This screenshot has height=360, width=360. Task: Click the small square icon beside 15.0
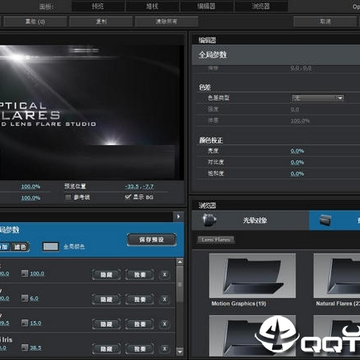pos(25,323)
